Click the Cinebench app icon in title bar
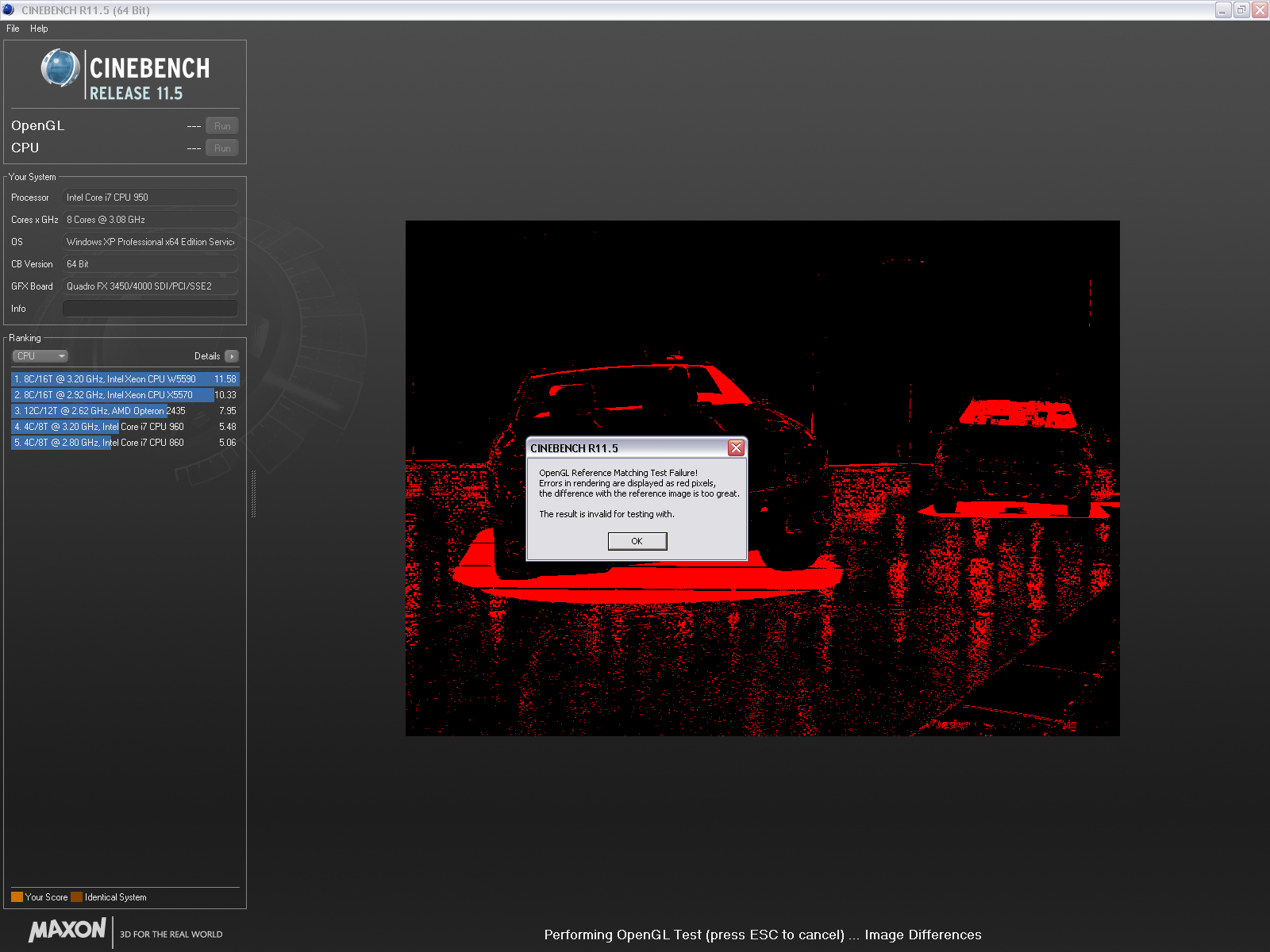The height and width of the screenshot is (952, 1270). (9, 10)
